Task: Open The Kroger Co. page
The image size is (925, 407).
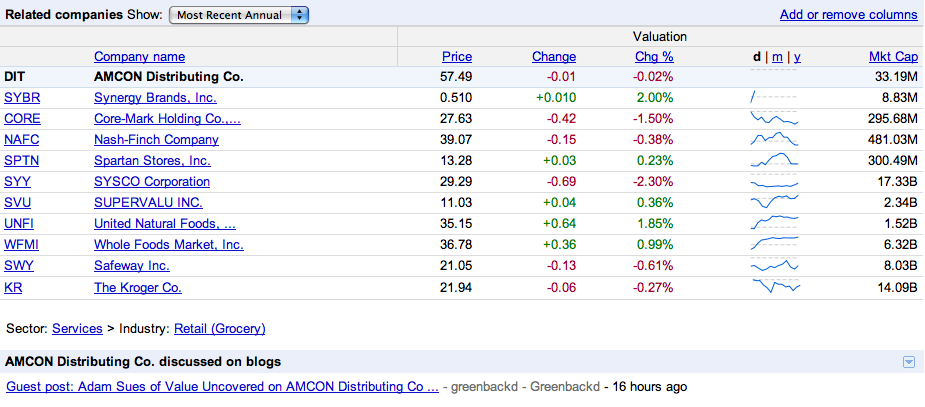Action: (138, 288)
